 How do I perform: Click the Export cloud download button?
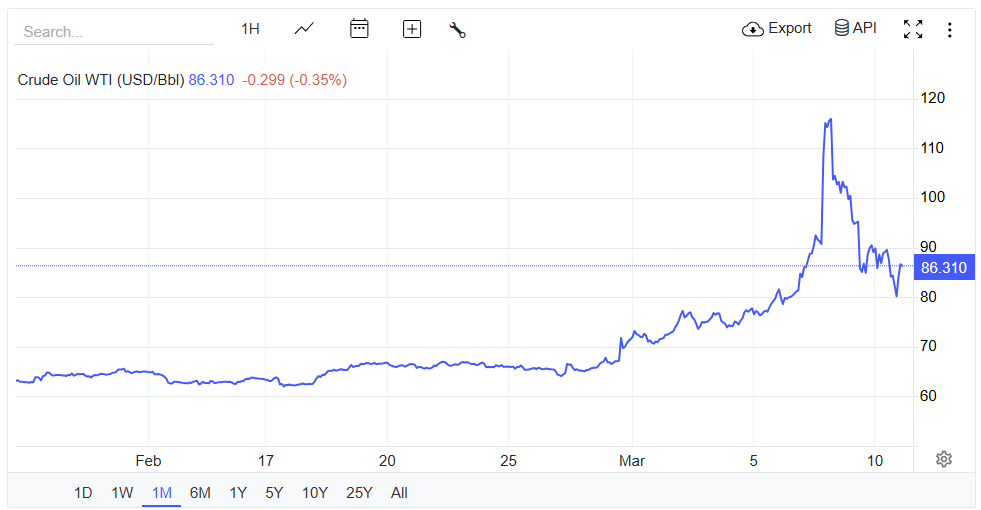coord(777,29)
